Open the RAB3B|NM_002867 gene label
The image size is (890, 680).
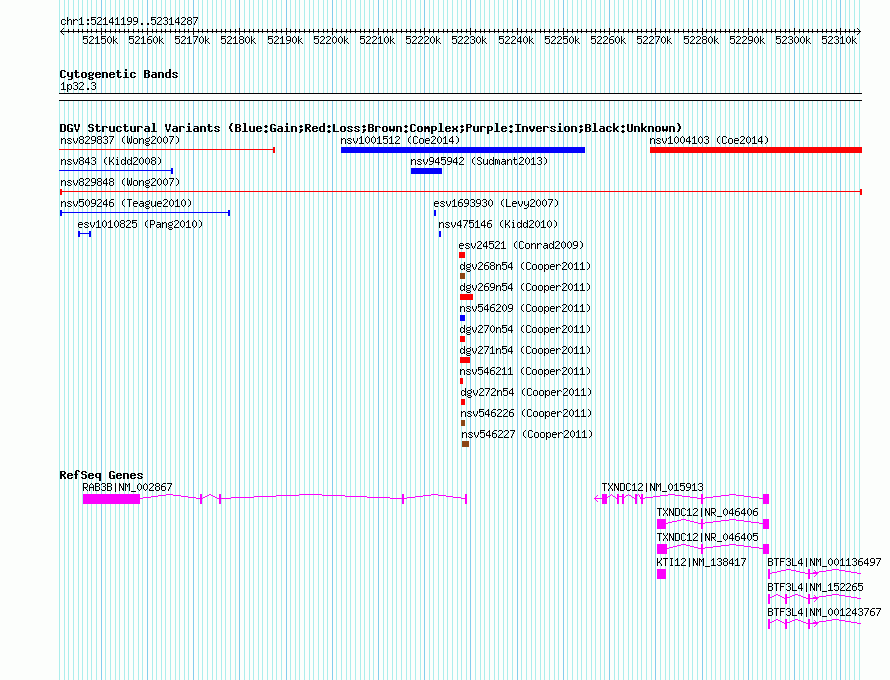point(127,487)
